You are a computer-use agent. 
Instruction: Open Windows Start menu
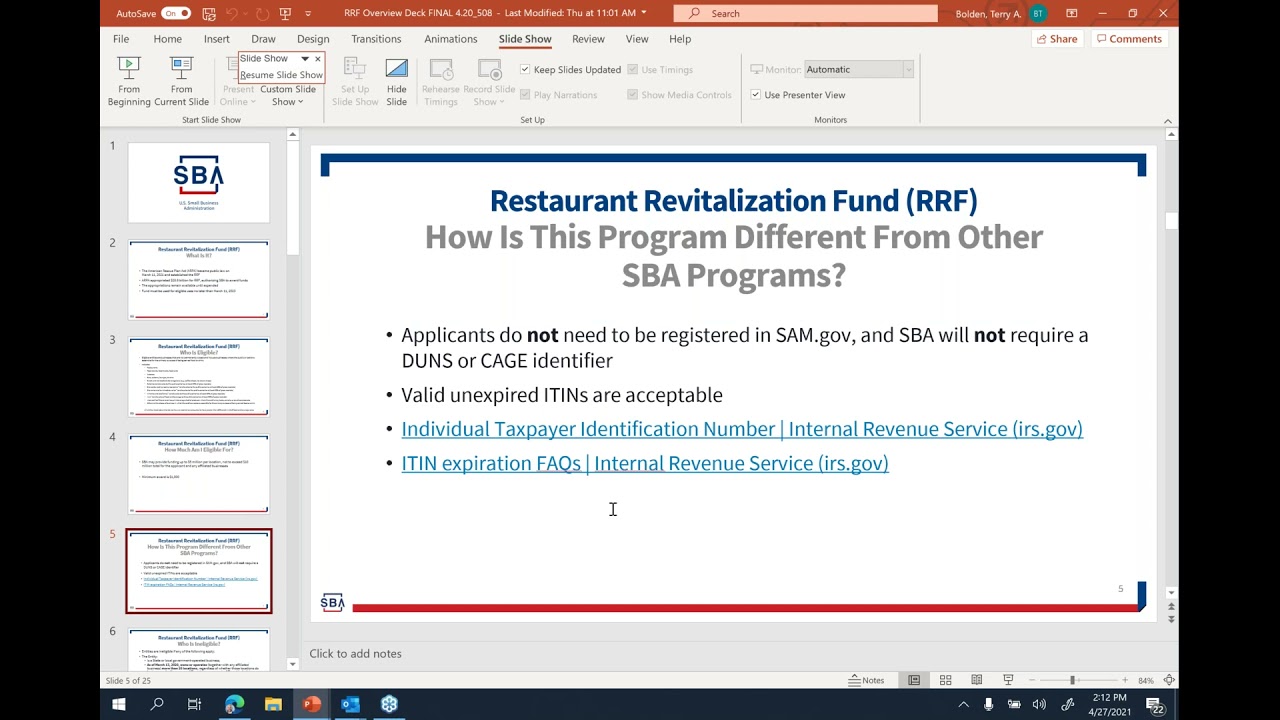click(x=119, y=704)
